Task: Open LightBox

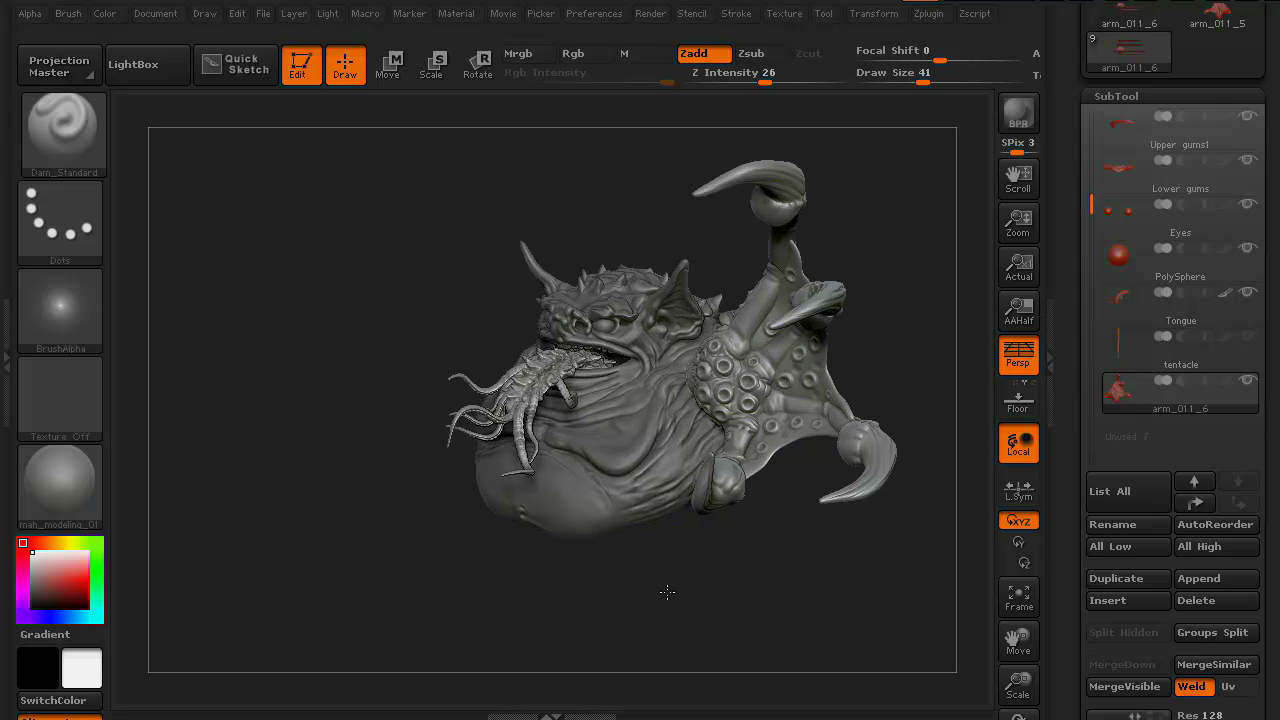Action: pos(147,65)
